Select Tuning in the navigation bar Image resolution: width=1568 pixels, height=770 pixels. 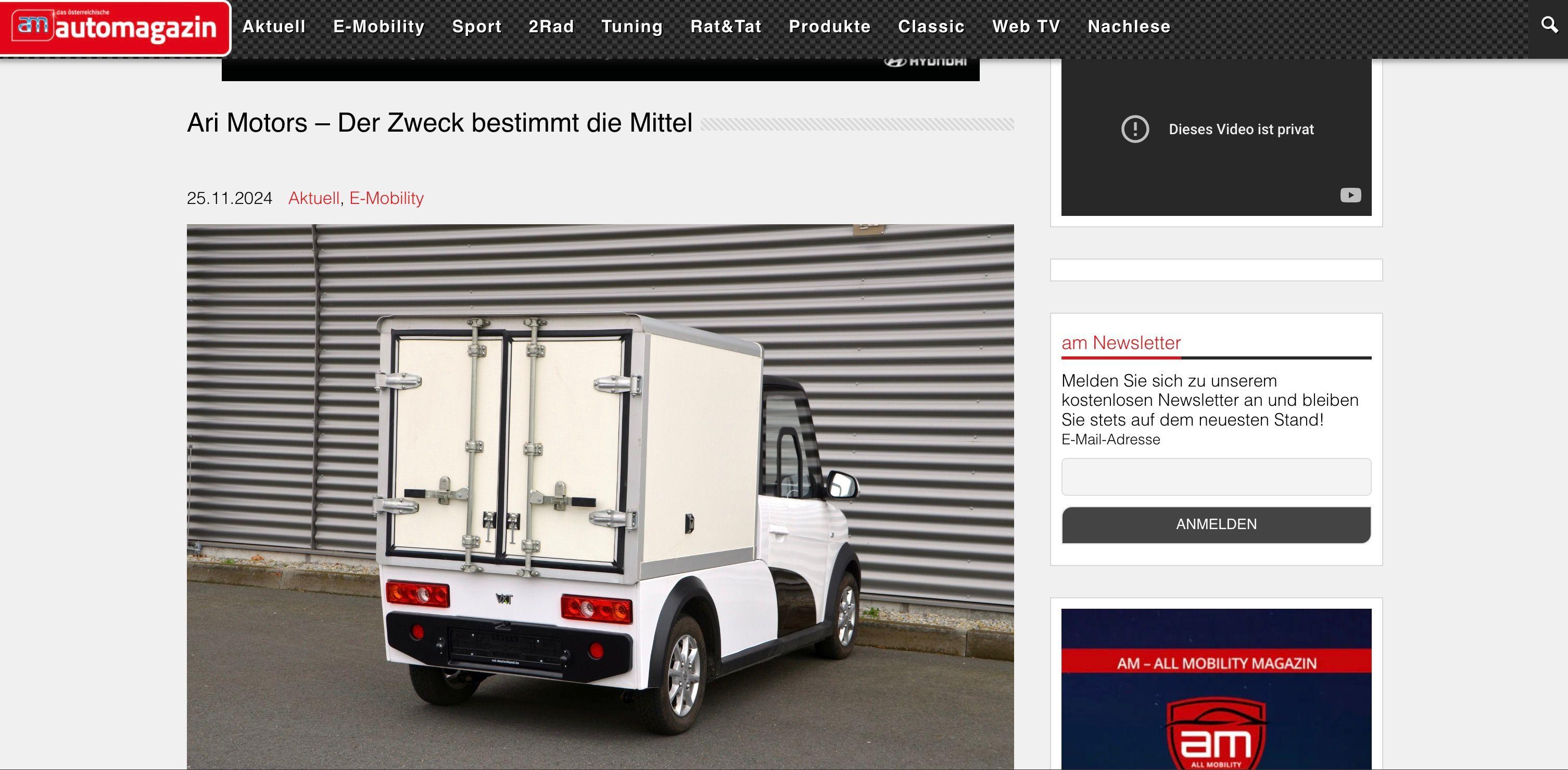point(632,27)
